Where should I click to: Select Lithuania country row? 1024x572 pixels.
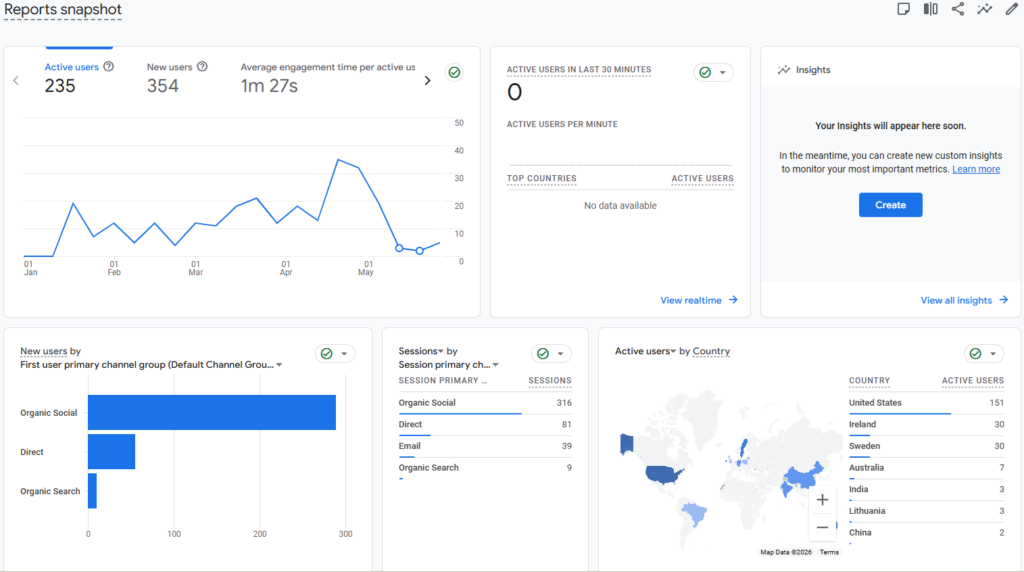point(926,511)
